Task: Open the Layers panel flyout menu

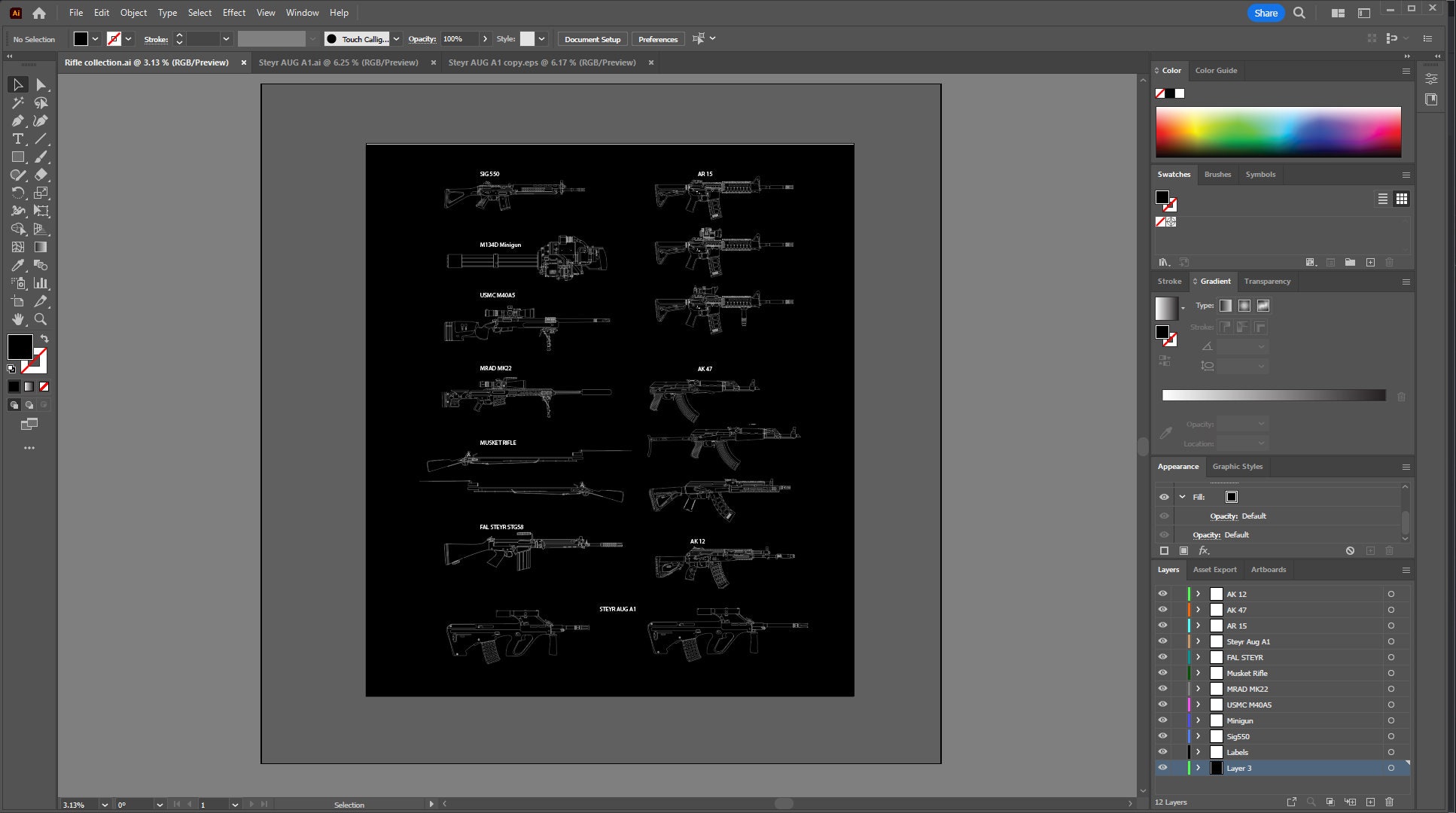Action: pyautogui.click(x=1406, y=570)
